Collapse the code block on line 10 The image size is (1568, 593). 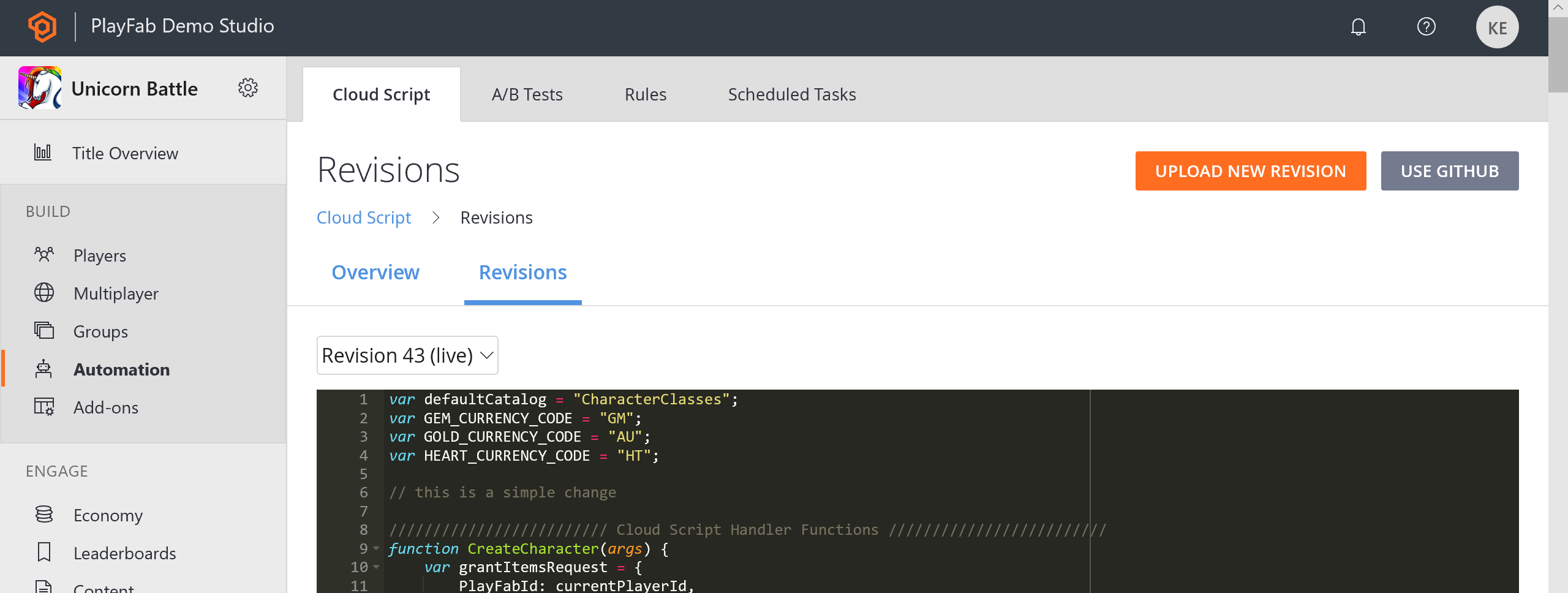[377, 568]
